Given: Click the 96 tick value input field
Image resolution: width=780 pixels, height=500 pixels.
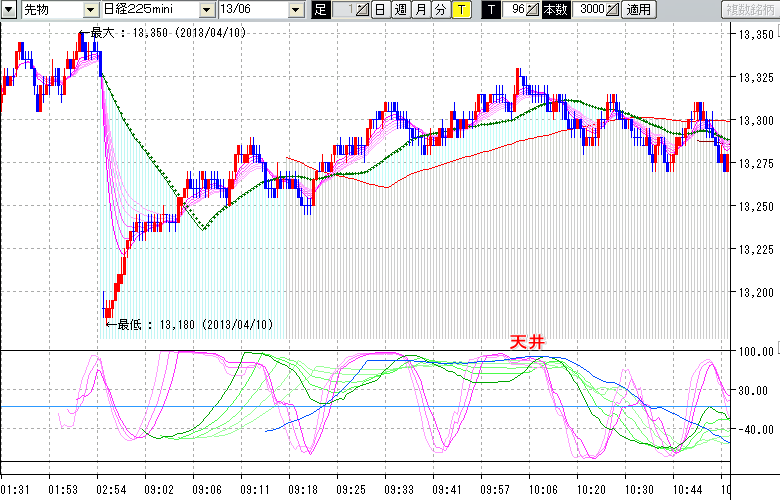Looking at the screenshot, I should point(514,10).
